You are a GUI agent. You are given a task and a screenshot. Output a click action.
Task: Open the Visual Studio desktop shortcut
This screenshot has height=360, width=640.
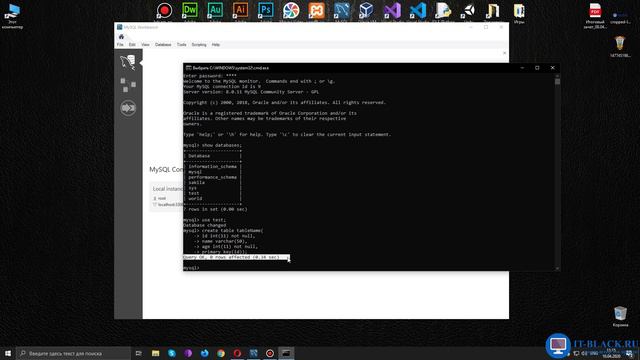[x=392, y=11]
